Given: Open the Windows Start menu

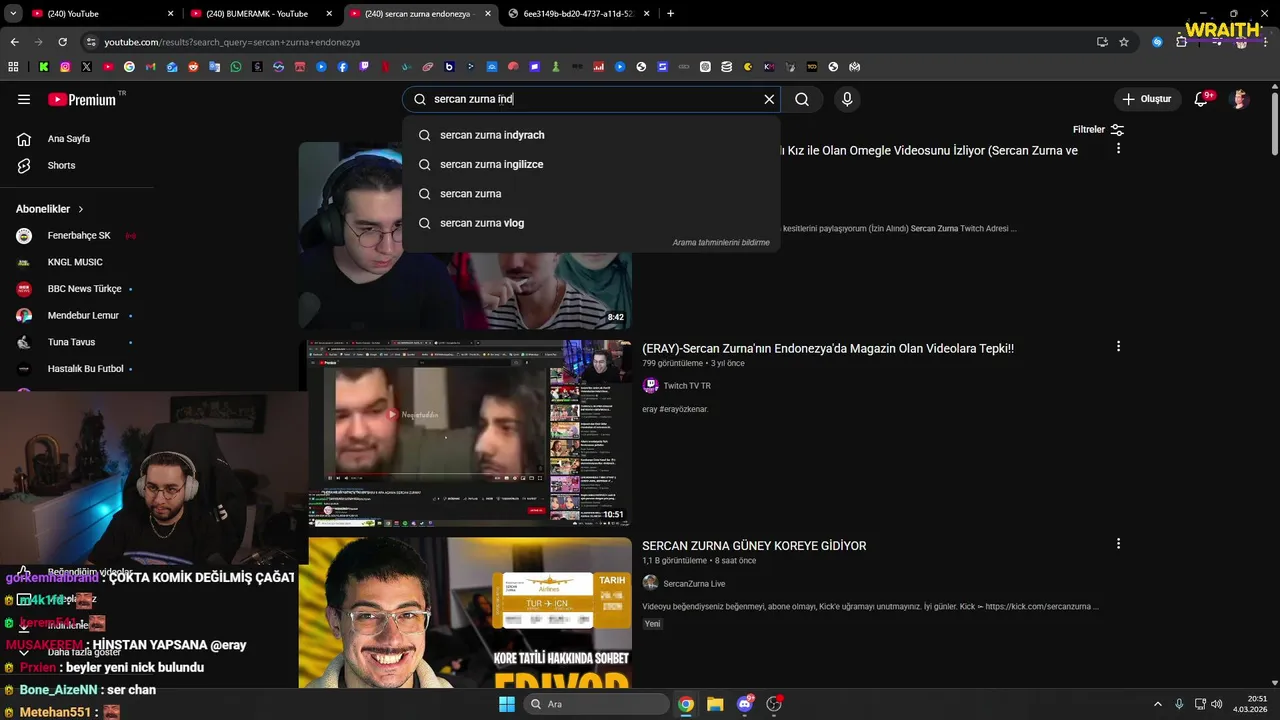Looking at the screenshot, I should (507, 704).
